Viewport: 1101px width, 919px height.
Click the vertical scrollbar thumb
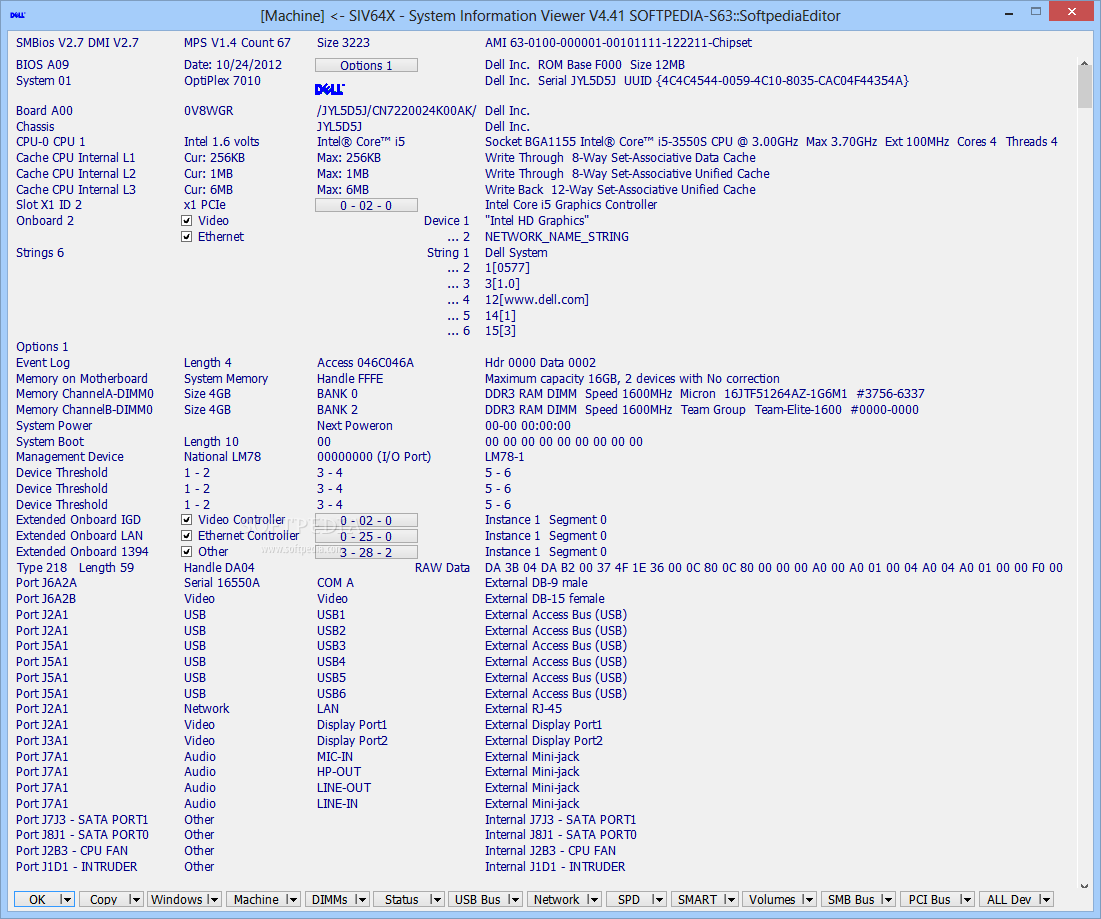point(1084,89)
